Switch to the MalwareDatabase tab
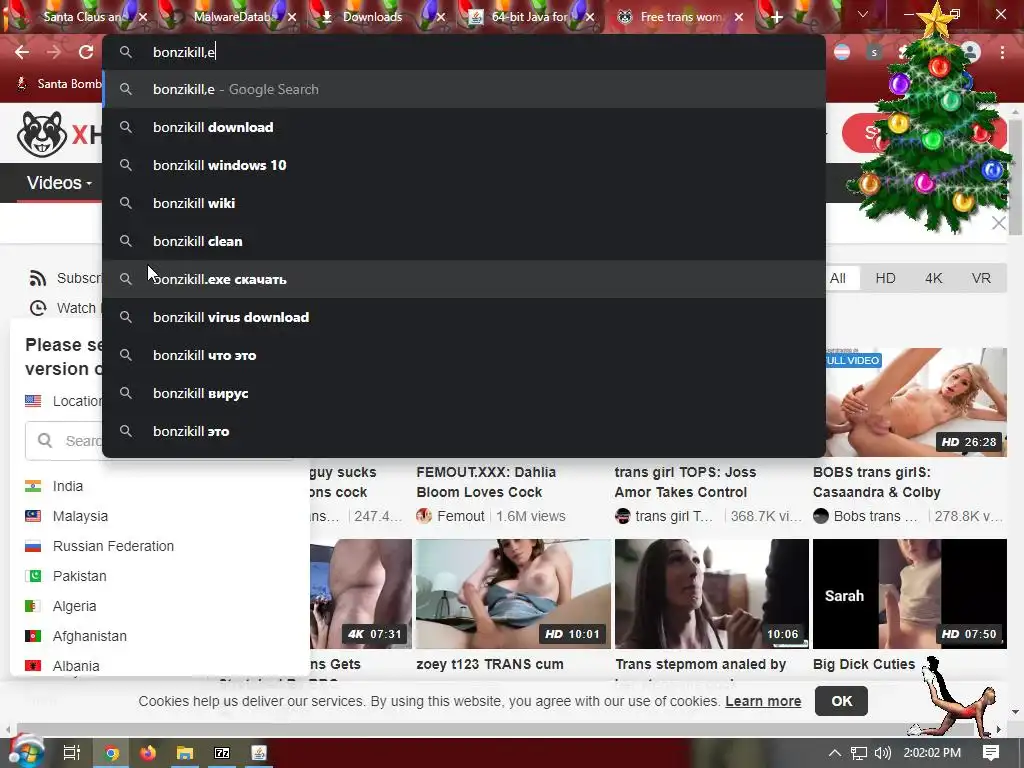This screenshot has height=768, width=1024. tap(232, 18)
